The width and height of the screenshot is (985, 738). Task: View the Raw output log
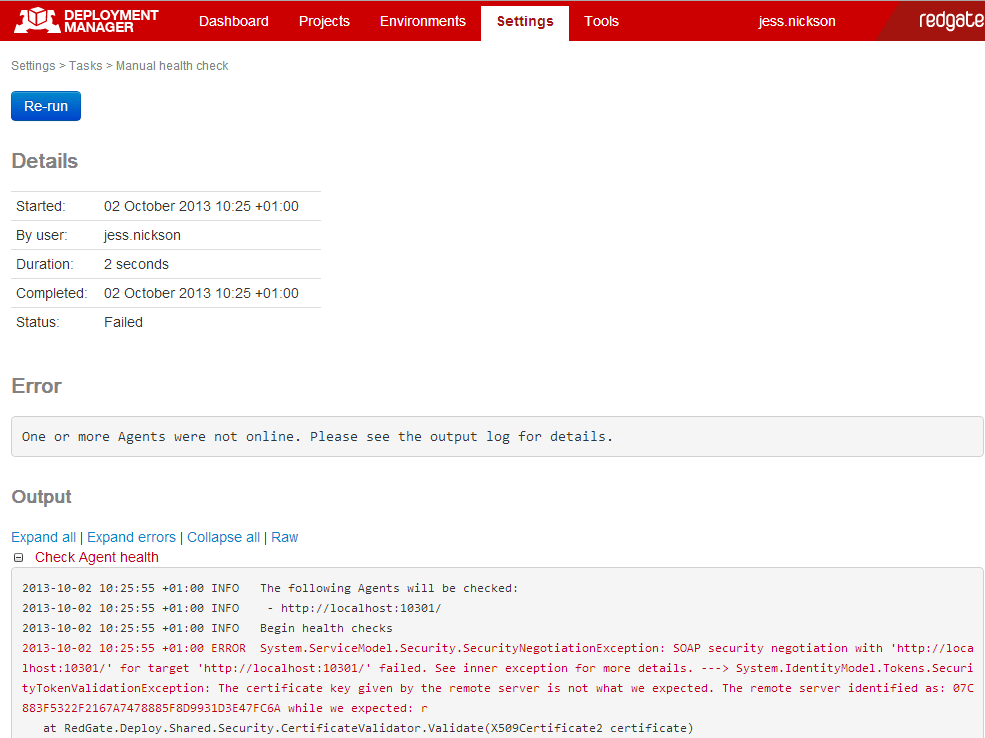coord(284,537)
